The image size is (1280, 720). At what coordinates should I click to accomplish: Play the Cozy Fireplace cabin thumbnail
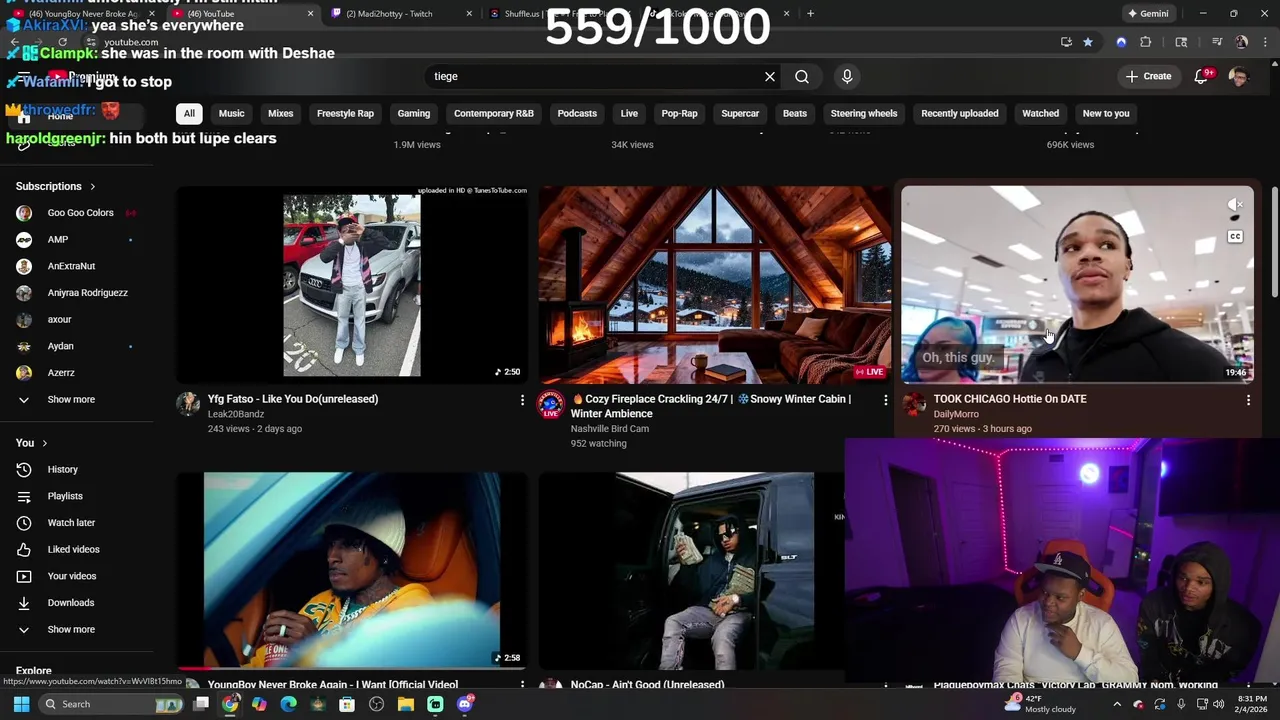[x=713, y=284]
